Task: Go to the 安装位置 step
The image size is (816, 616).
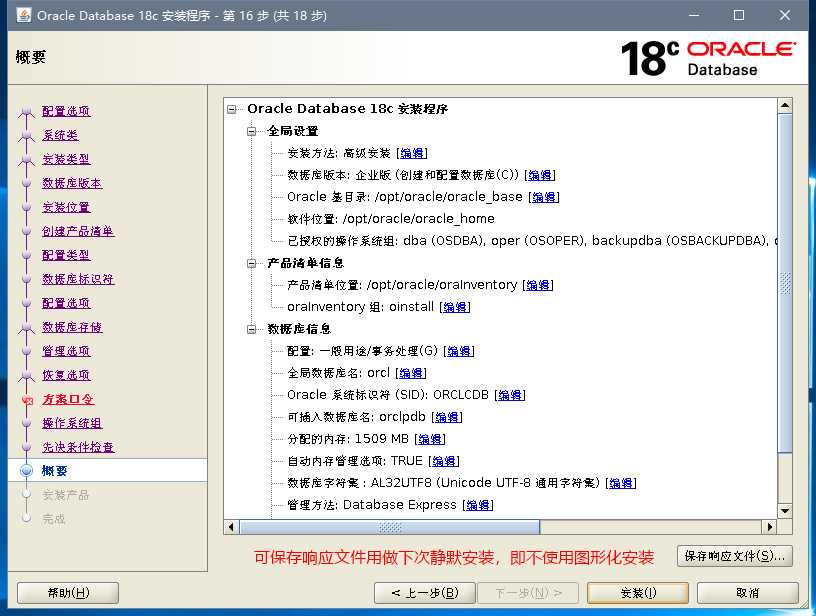Action: click(66, 207)
